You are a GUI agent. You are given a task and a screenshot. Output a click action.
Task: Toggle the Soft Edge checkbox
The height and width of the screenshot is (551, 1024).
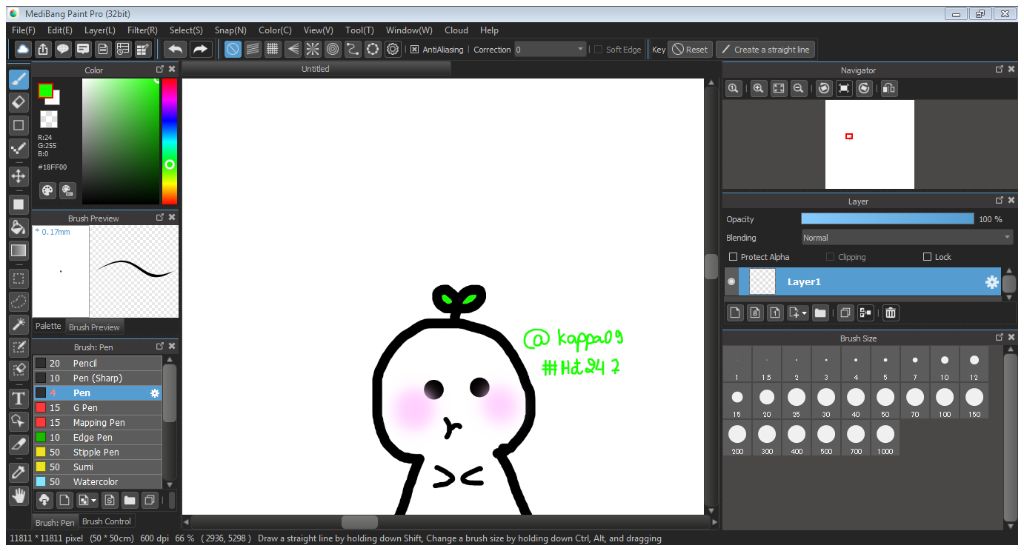tap(598, 49)
